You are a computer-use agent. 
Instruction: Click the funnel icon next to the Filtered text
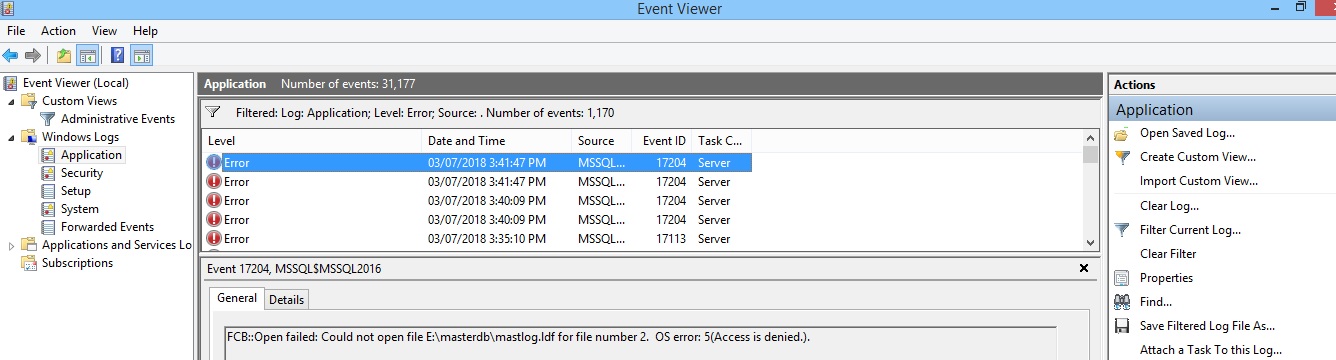click(213, 113)
